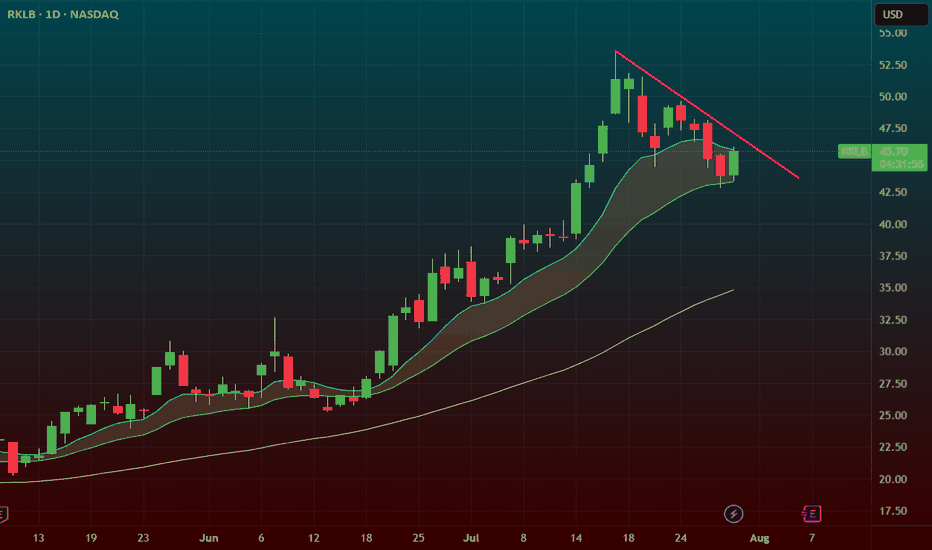Click the 35.00 price axis label
The image size is (932, 550).
[x=893, y=288]
